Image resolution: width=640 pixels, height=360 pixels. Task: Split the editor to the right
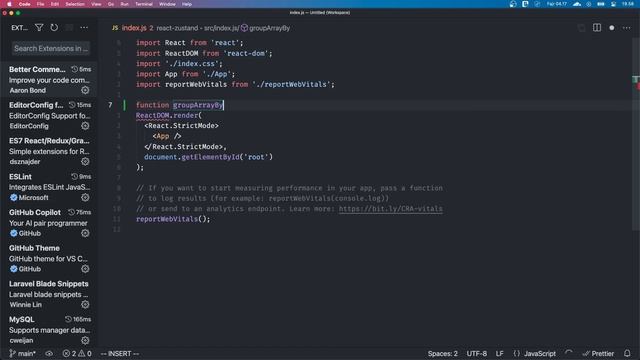(x=597, y=28)
